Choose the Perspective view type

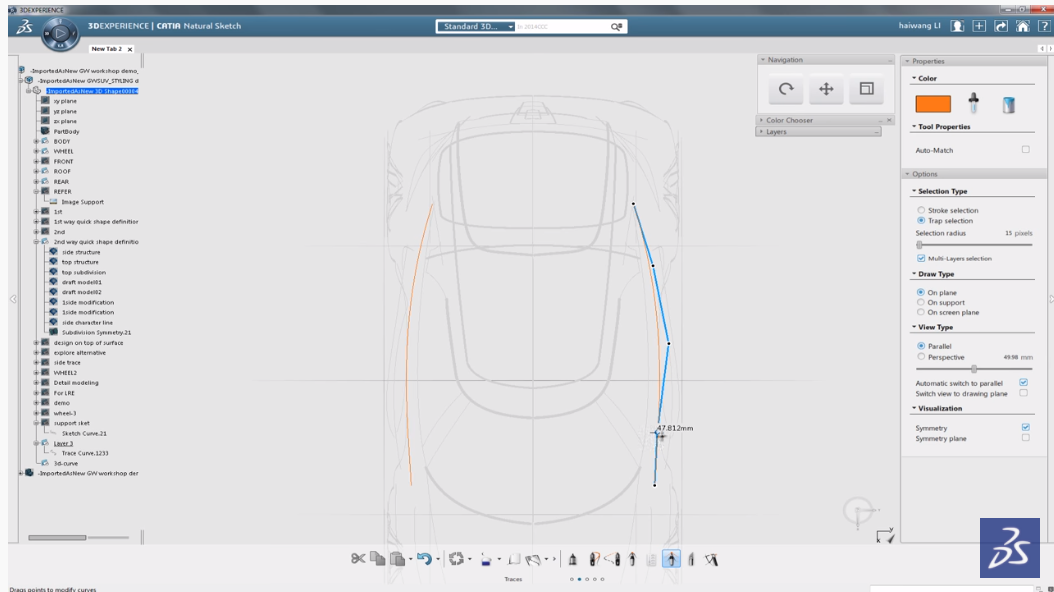[921, 357]
